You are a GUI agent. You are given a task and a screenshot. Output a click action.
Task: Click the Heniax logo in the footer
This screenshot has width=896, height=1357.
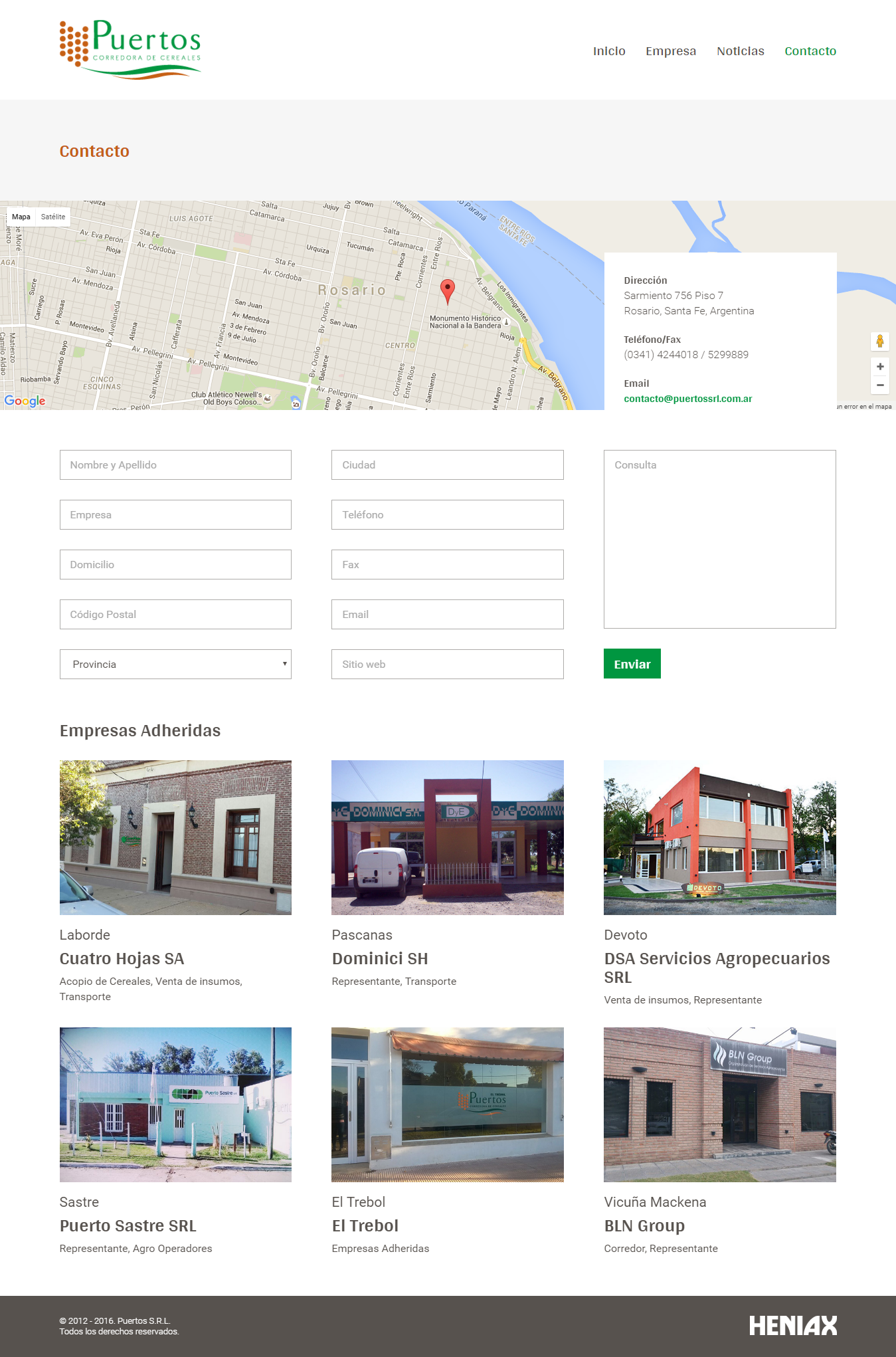click(x=793, y=1326)
